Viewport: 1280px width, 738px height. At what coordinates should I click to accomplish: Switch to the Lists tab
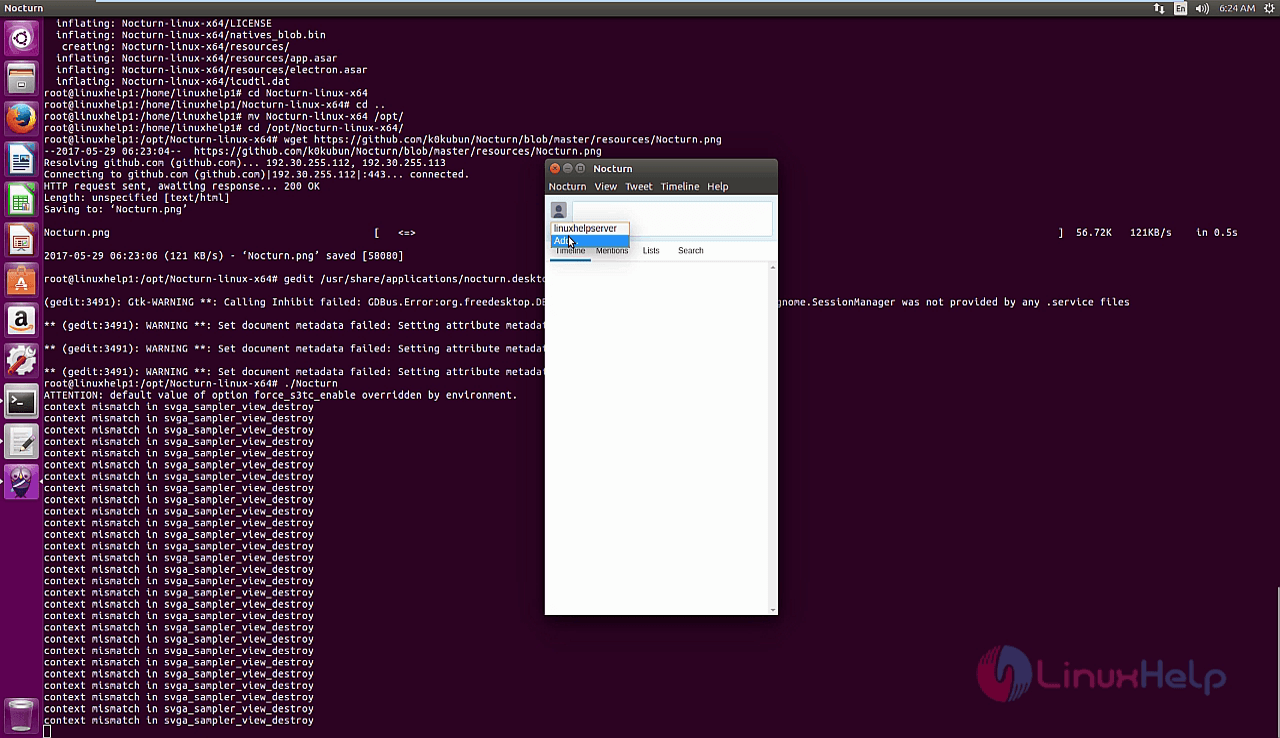[651, 251]
